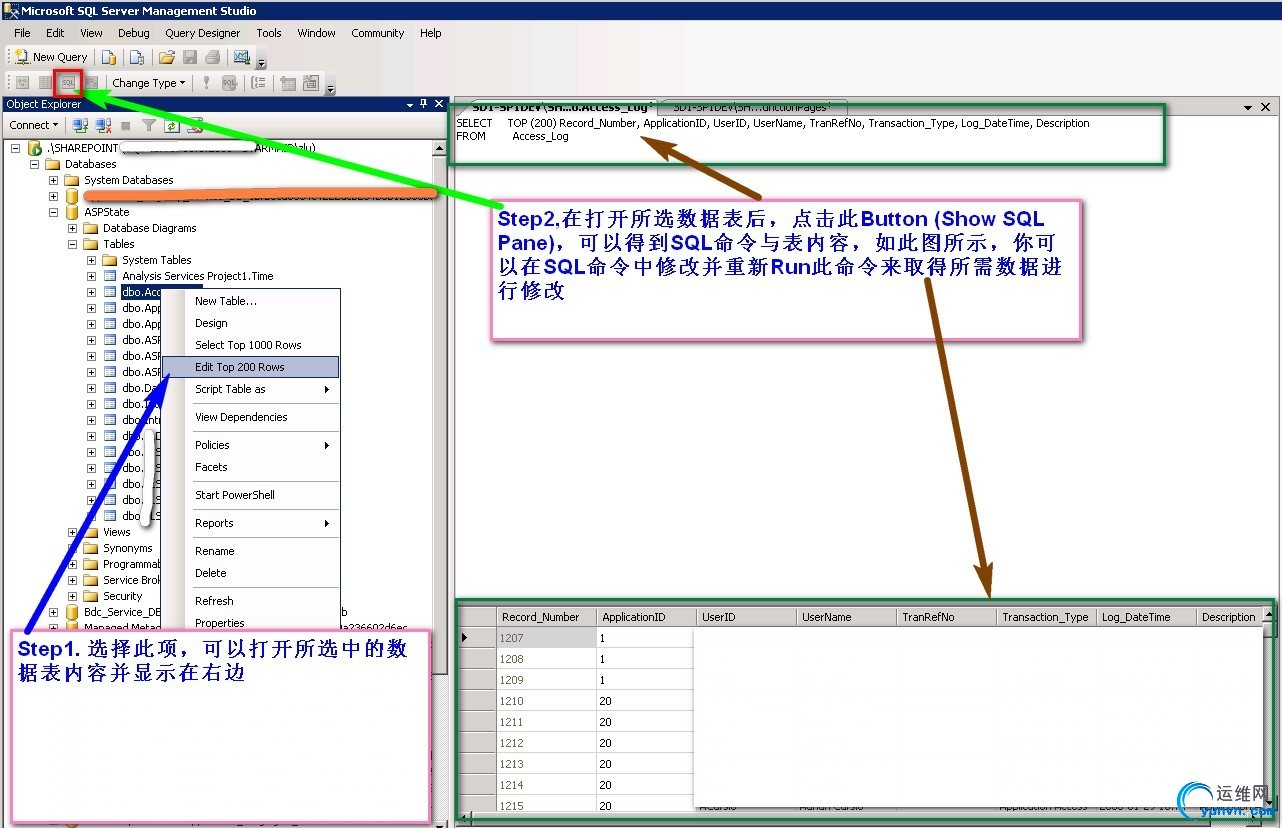This screenshot has width=1282, height=828.
Task: Click the Open File folder icon
Action: (167, 57)
